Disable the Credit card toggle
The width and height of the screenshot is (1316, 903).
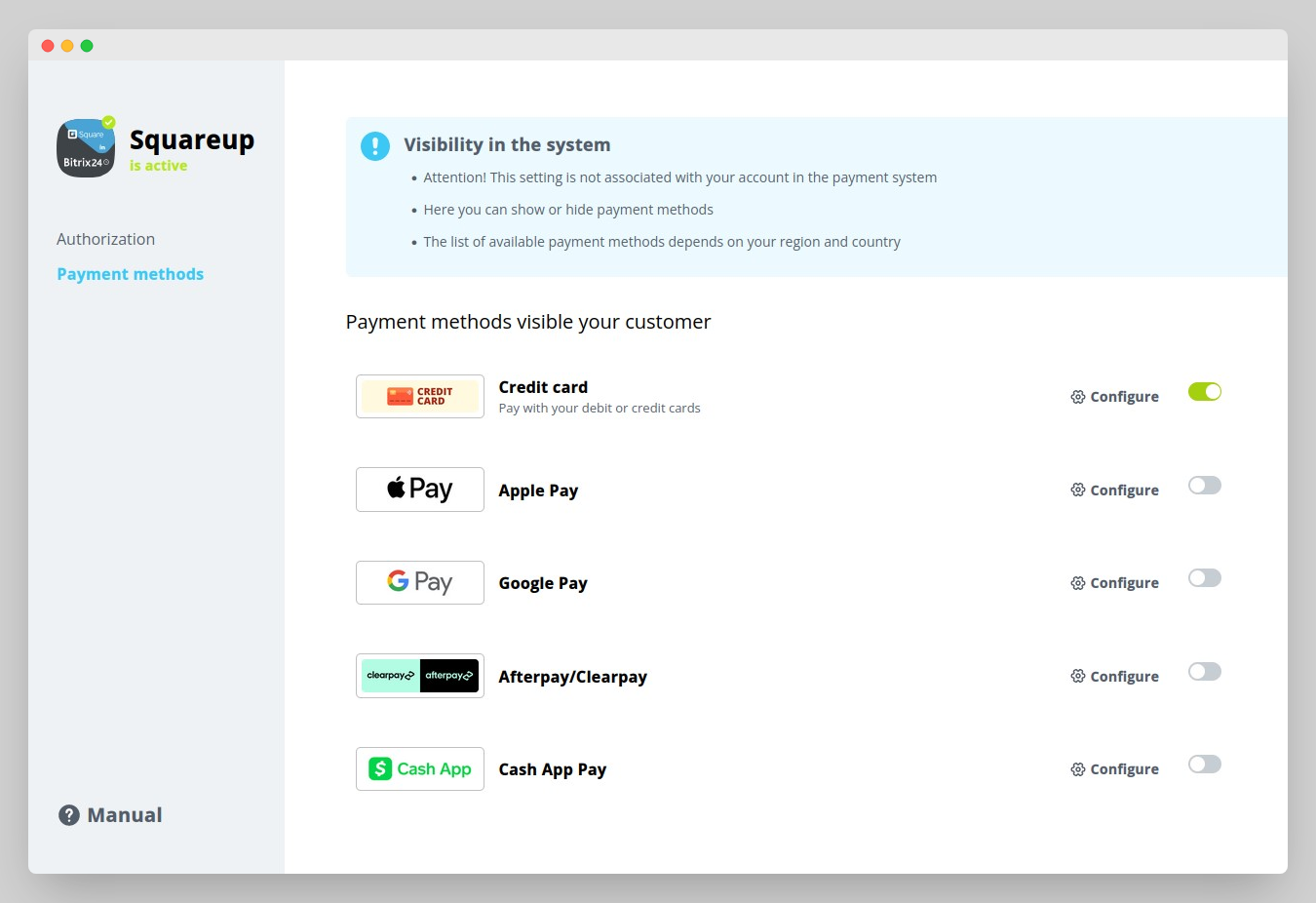tap(1205, 392)
